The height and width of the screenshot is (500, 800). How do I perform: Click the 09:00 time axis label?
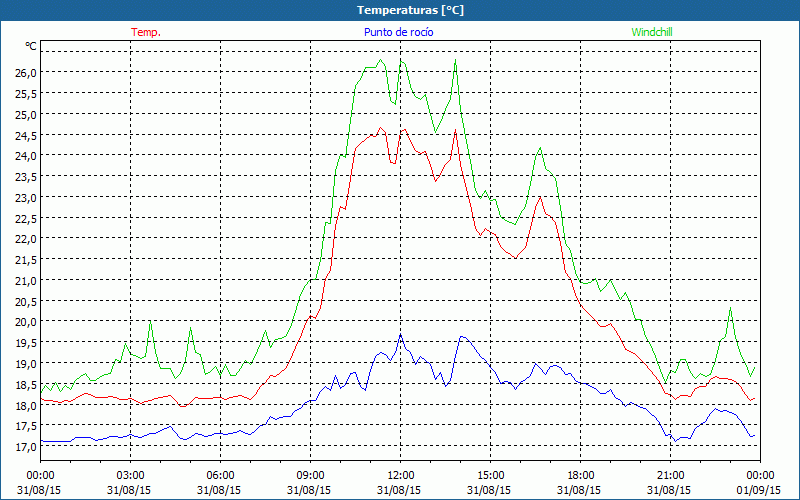coord(310,476)
